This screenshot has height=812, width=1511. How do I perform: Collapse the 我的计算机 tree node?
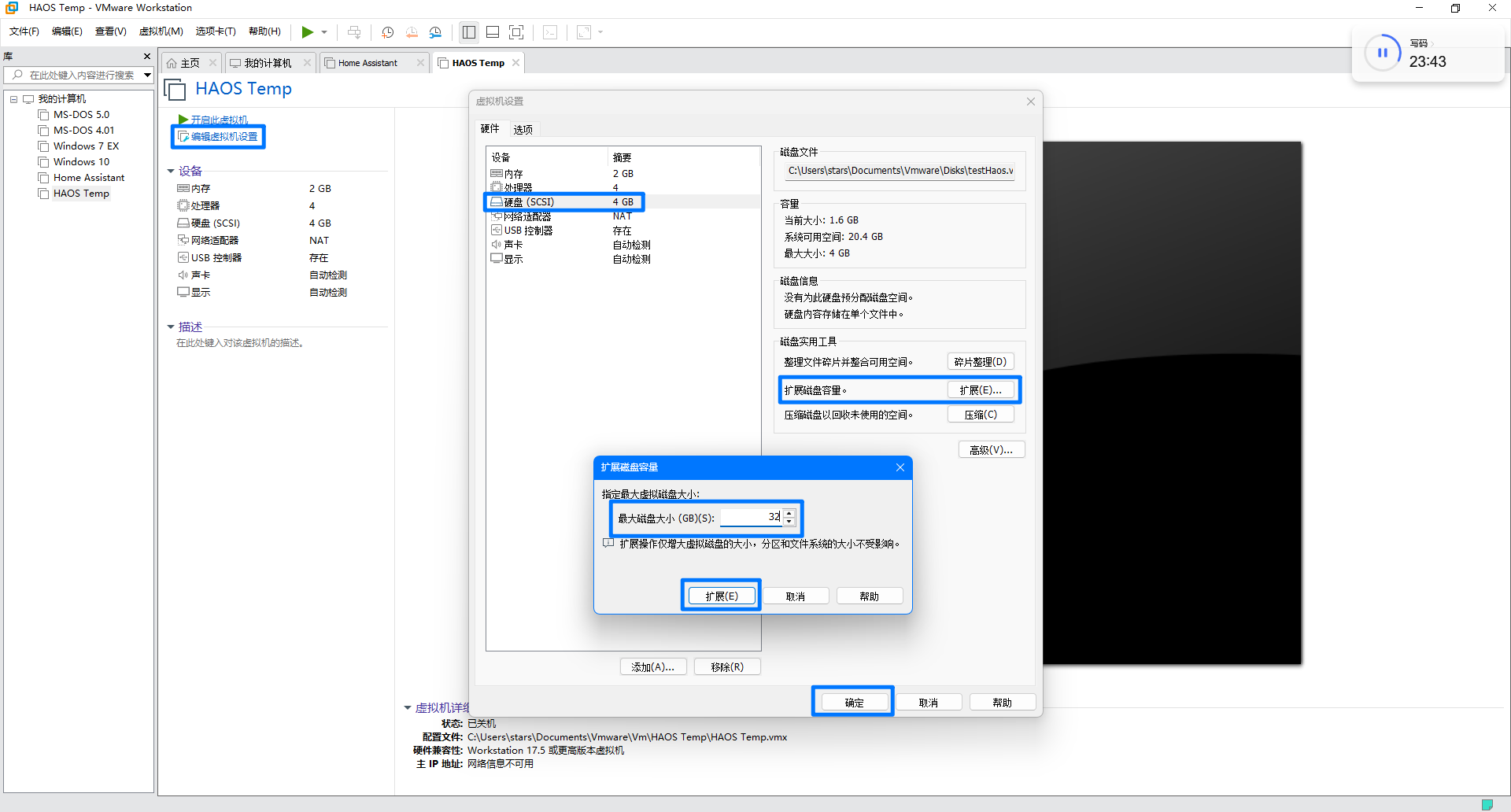(13, 99)
